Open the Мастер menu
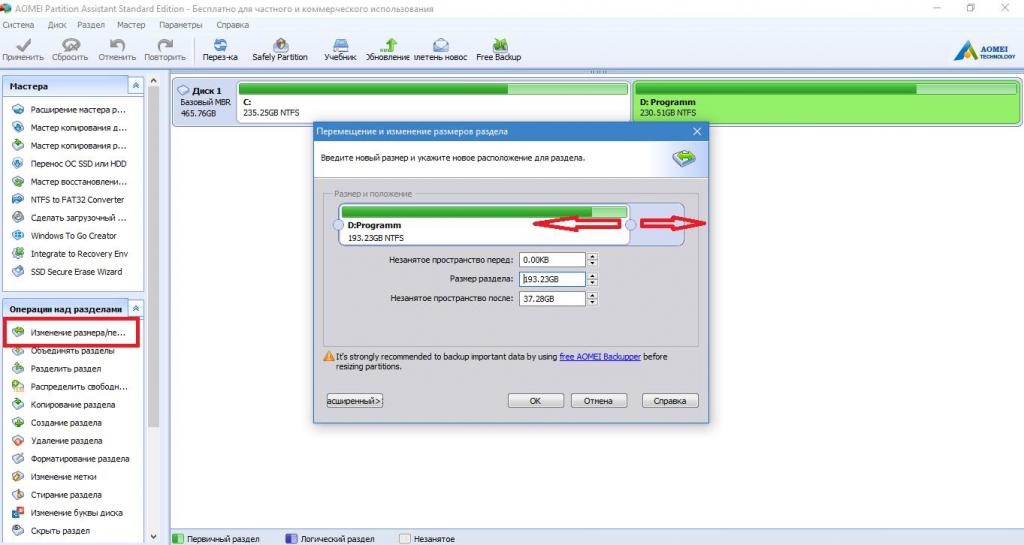1024x545 pixels. tap(131, 25)
